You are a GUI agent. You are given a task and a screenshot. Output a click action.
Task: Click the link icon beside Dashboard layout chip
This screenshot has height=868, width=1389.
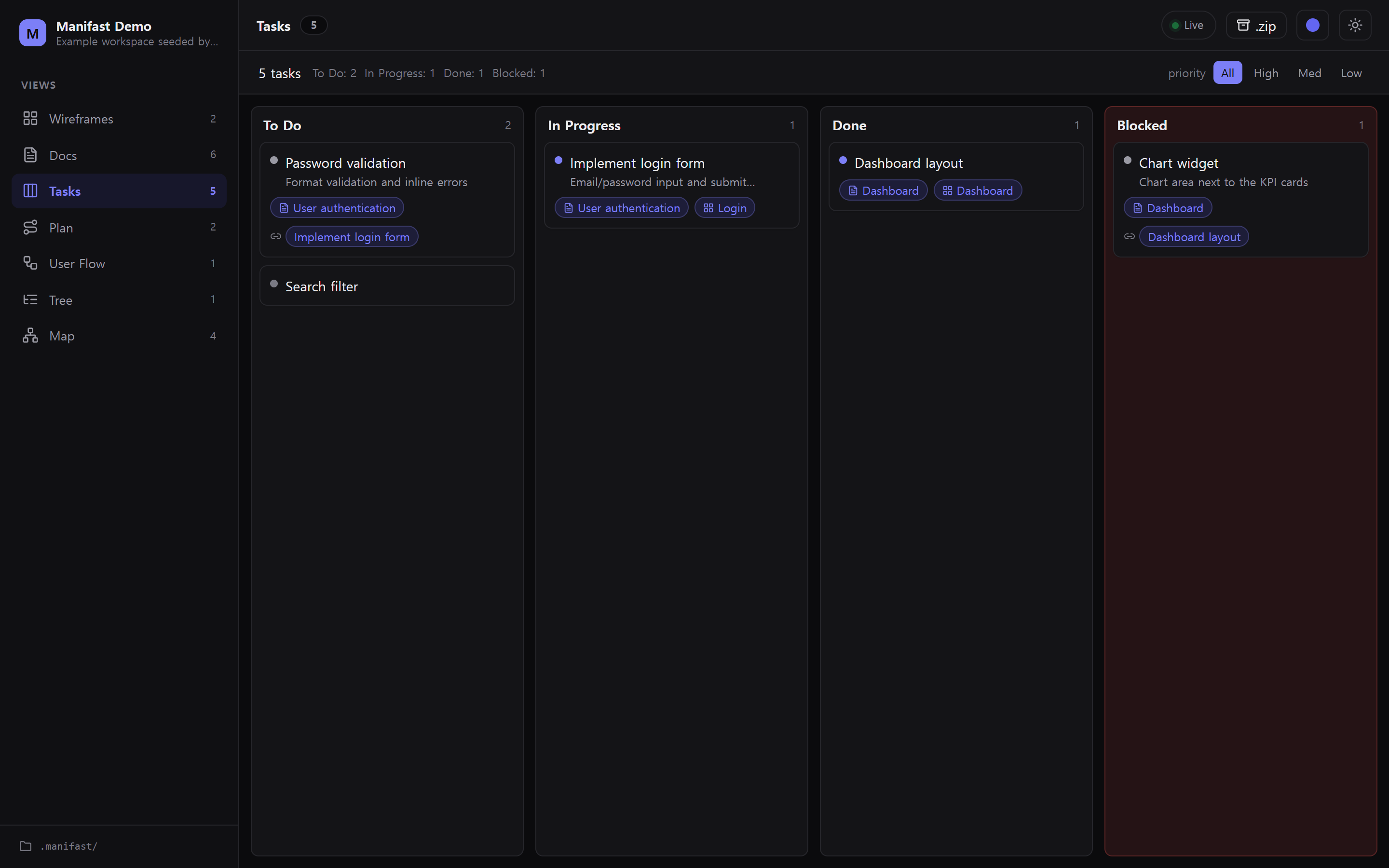1129,236
